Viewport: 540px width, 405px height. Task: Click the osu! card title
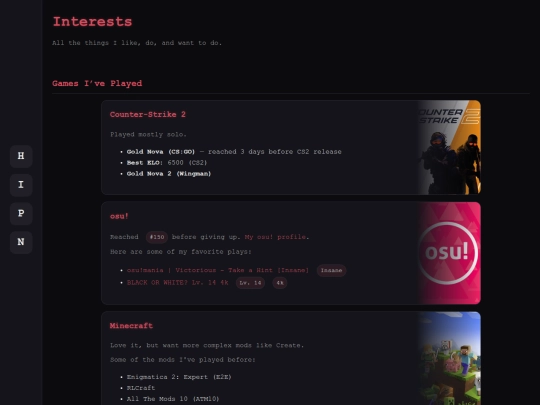click(119, 216)
